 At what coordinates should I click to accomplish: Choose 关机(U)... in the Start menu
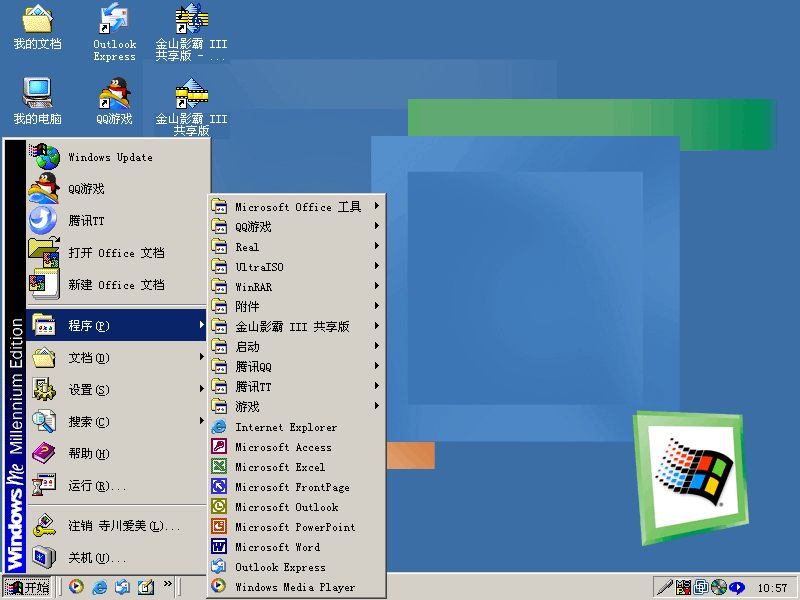[x=117, y=557]
